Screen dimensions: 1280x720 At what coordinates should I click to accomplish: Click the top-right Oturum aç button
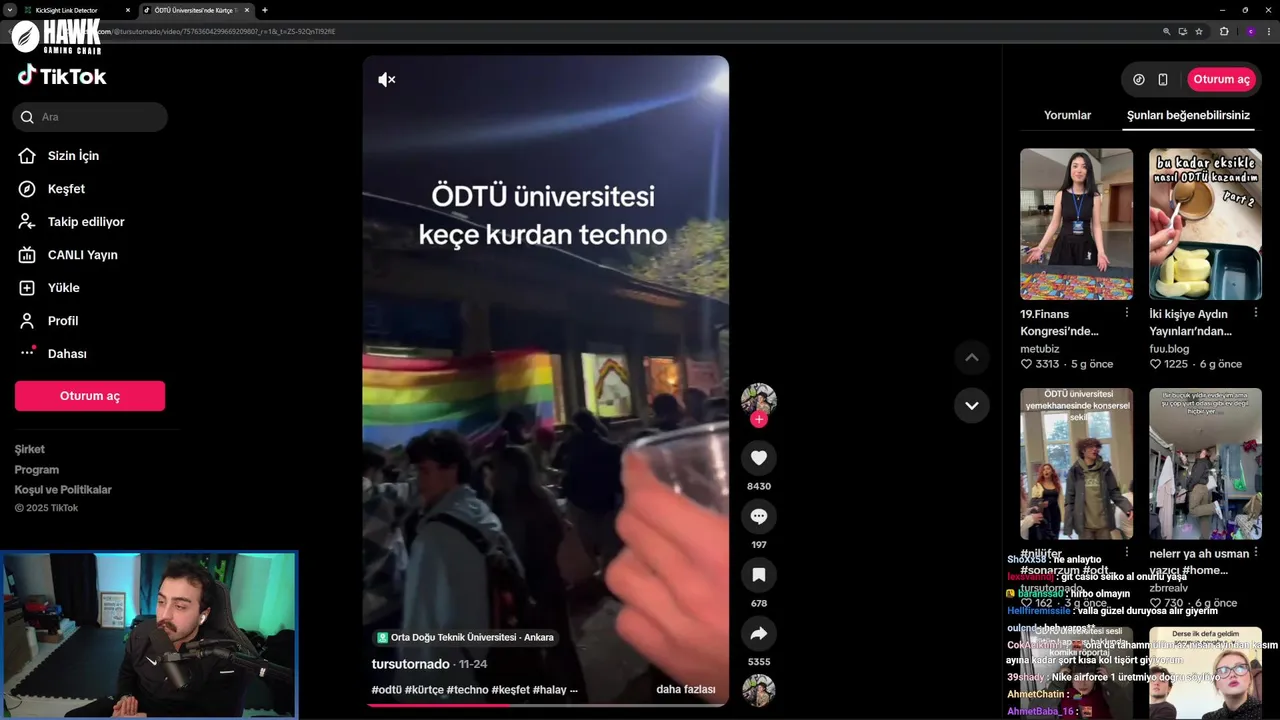(x=1221, y=79)
